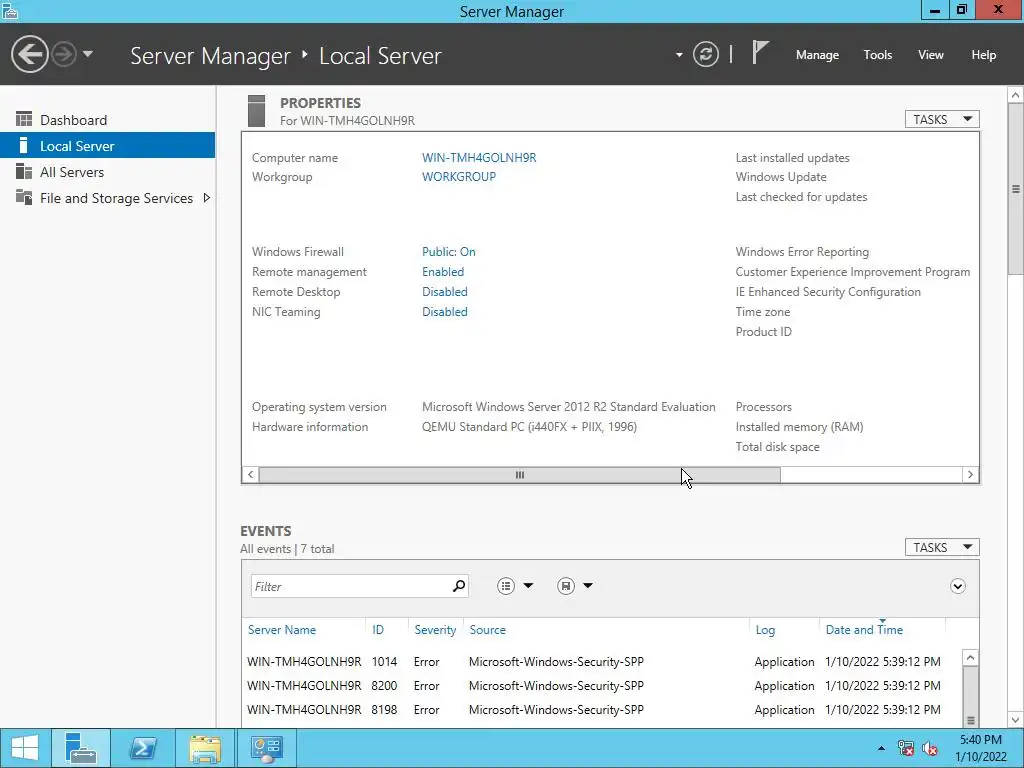Click main window vertical scrollbar thumb

1016,189
